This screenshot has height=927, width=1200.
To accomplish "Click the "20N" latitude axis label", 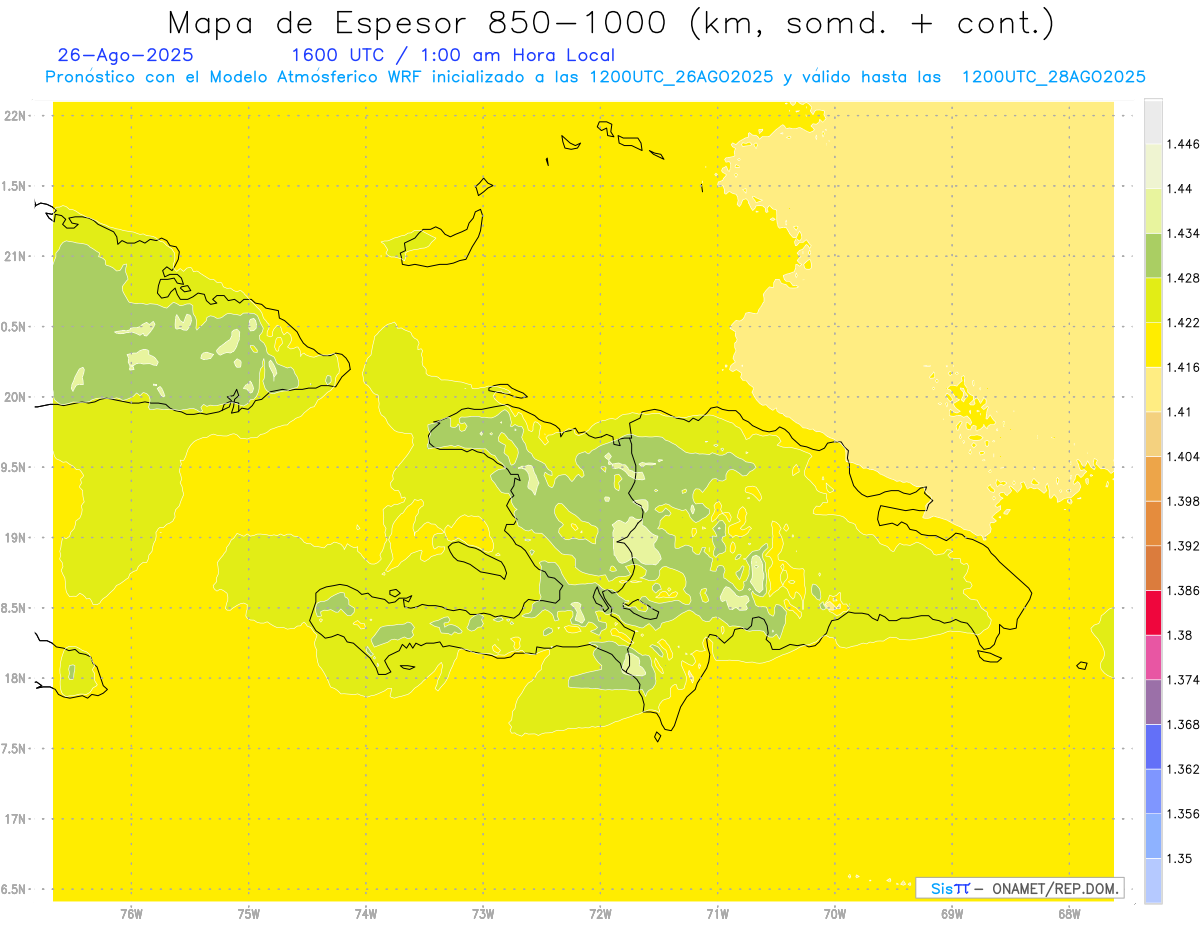I will (x=16, y=397).
